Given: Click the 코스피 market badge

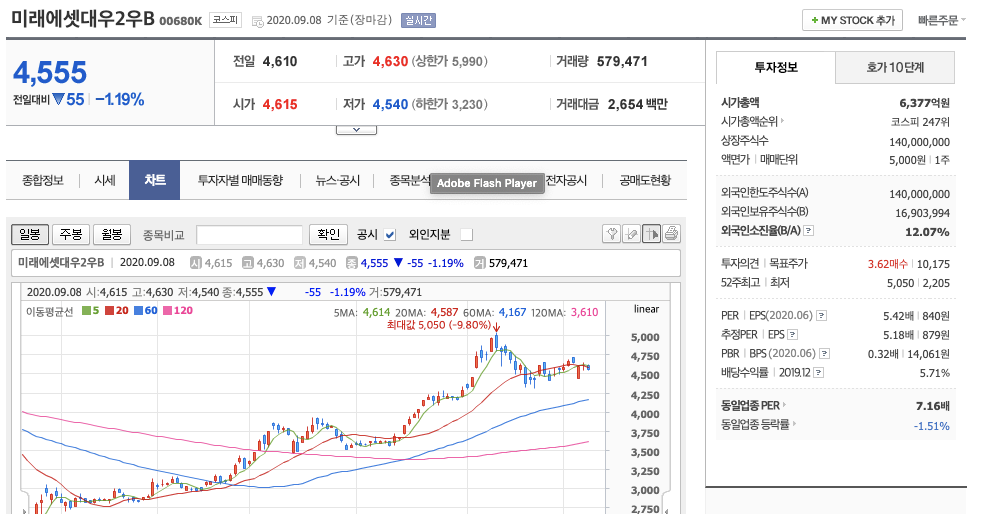Looking at the screenshot, I should pos(225,20).
